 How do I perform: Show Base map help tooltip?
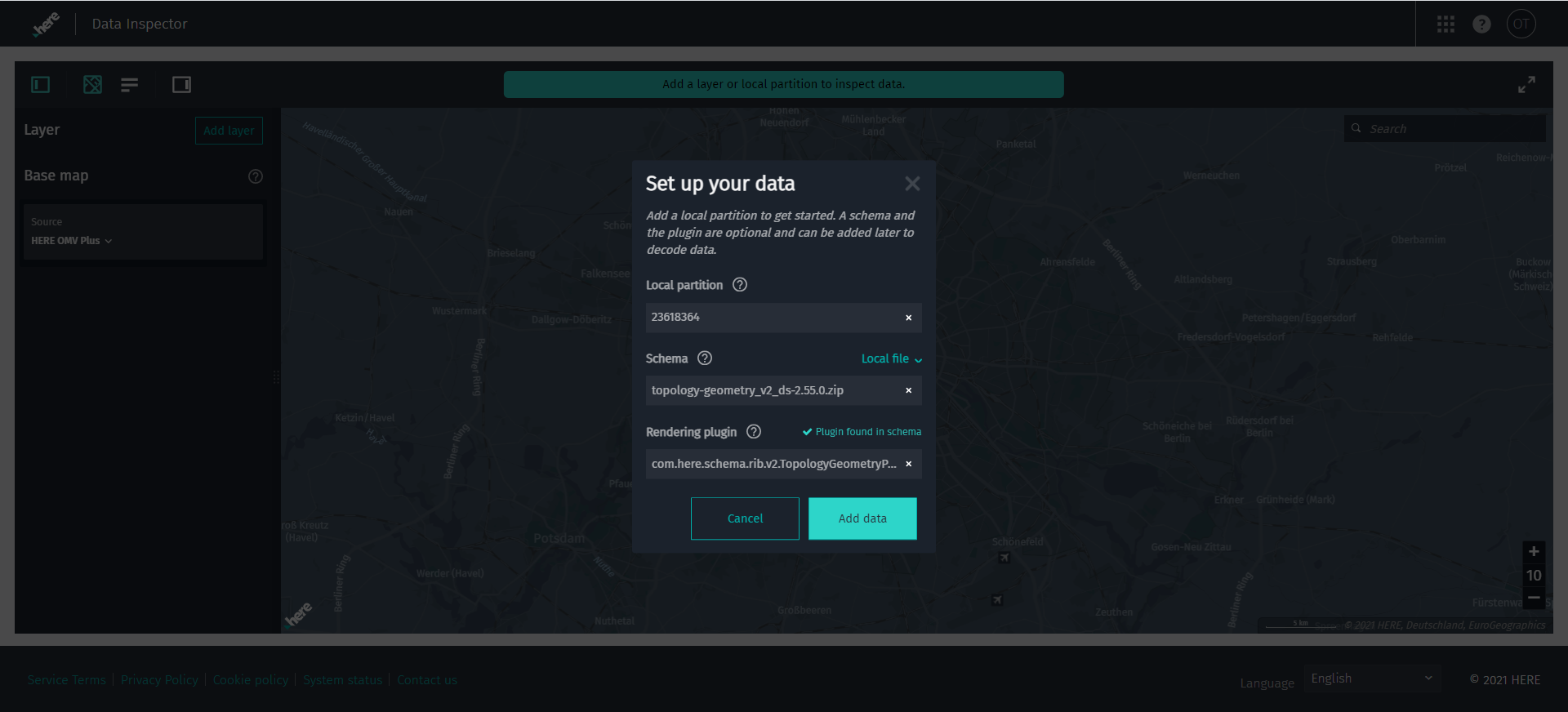point(256,176)
